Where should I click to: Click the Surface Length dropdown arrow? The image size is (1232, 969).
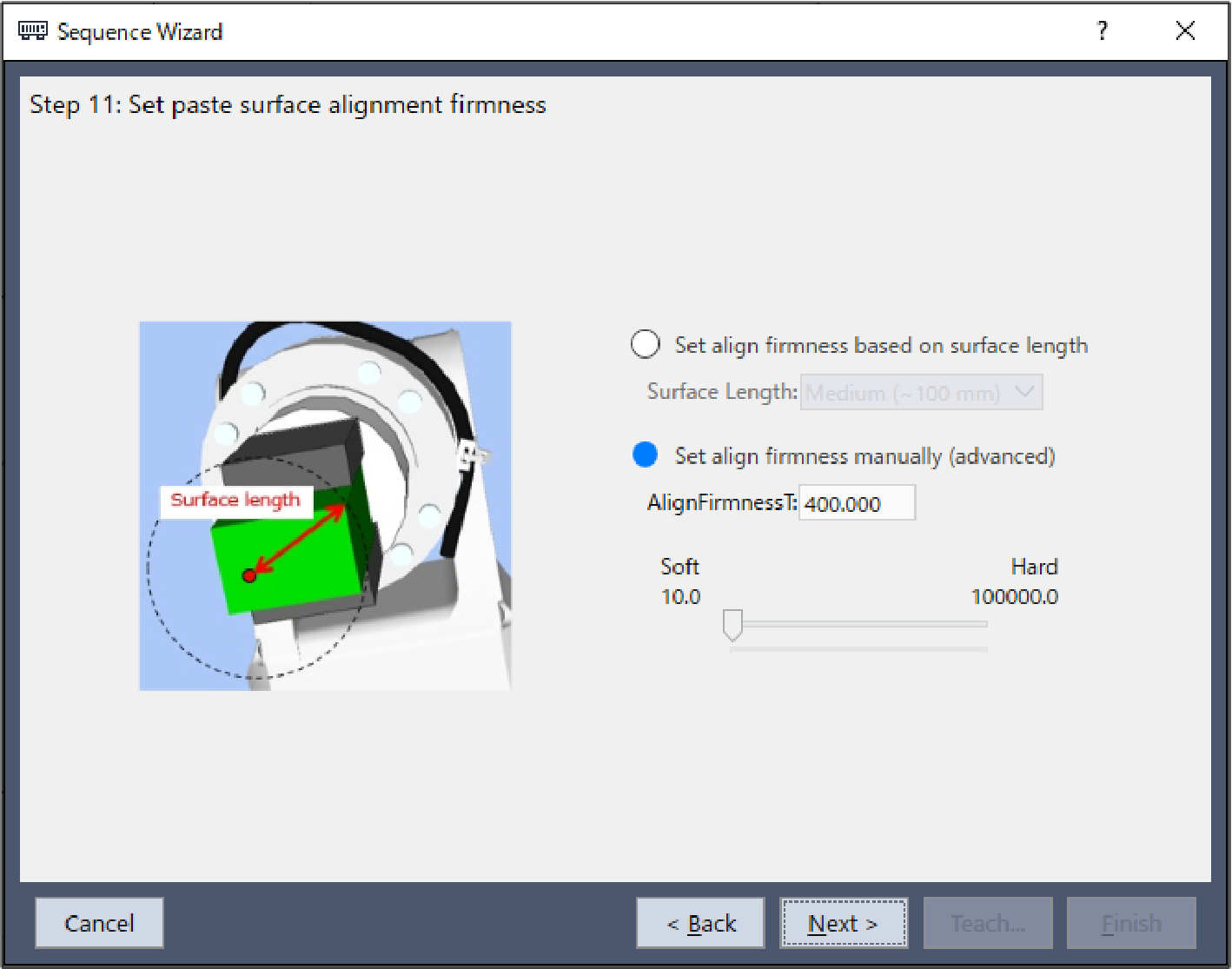(1025, 393)
